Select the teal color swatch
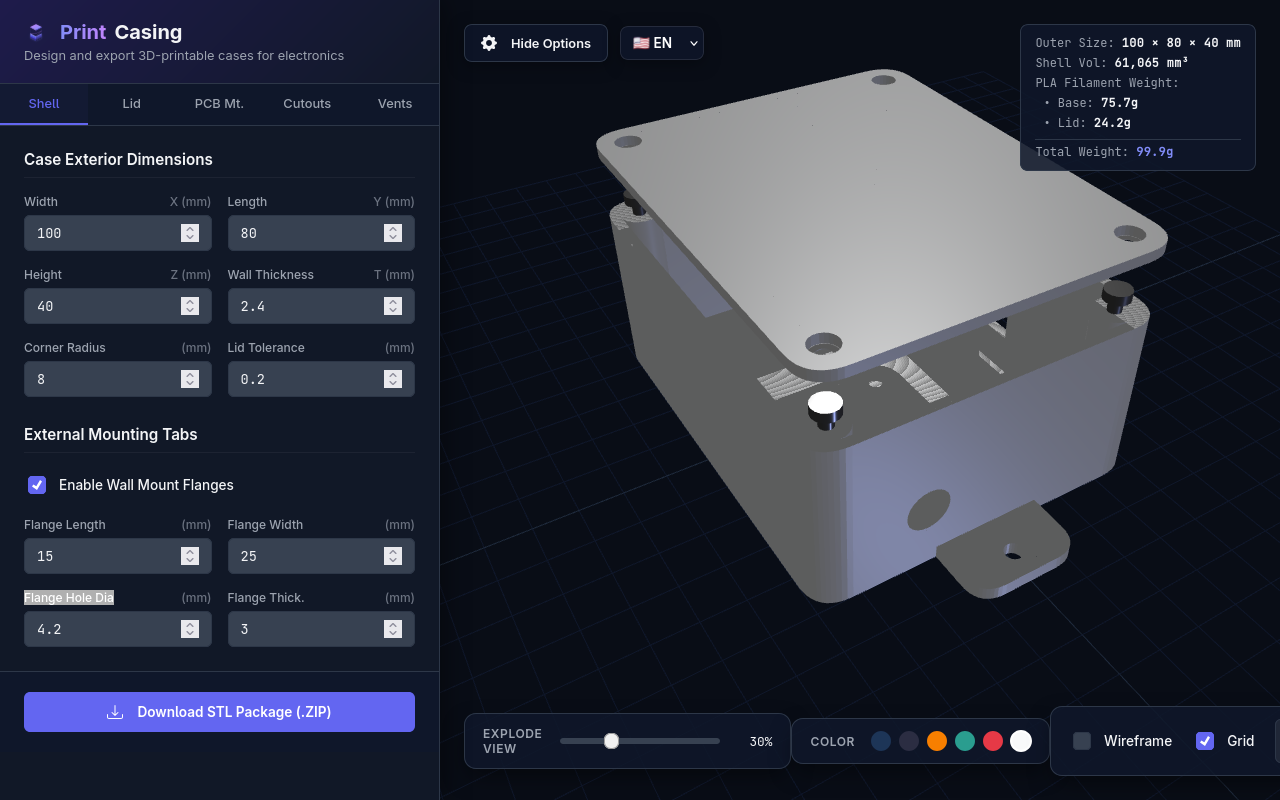 965,741
